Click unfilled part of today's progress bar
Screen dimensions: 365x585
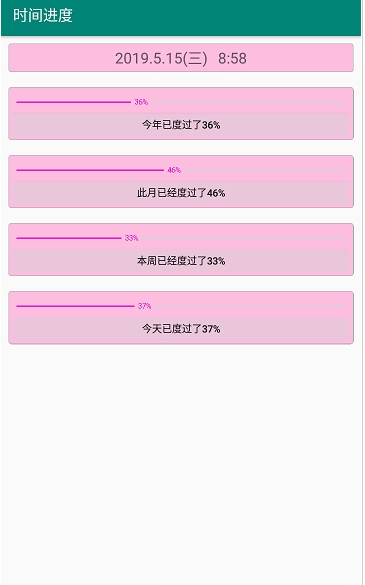(250, 307)
